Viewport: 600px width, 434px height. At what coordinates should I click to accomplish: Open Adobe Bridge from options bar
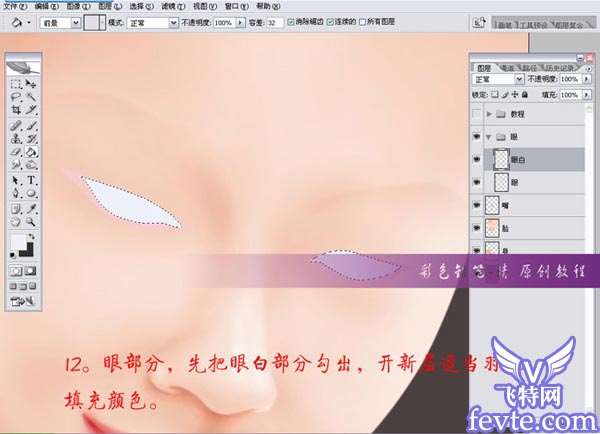[479, 23]
